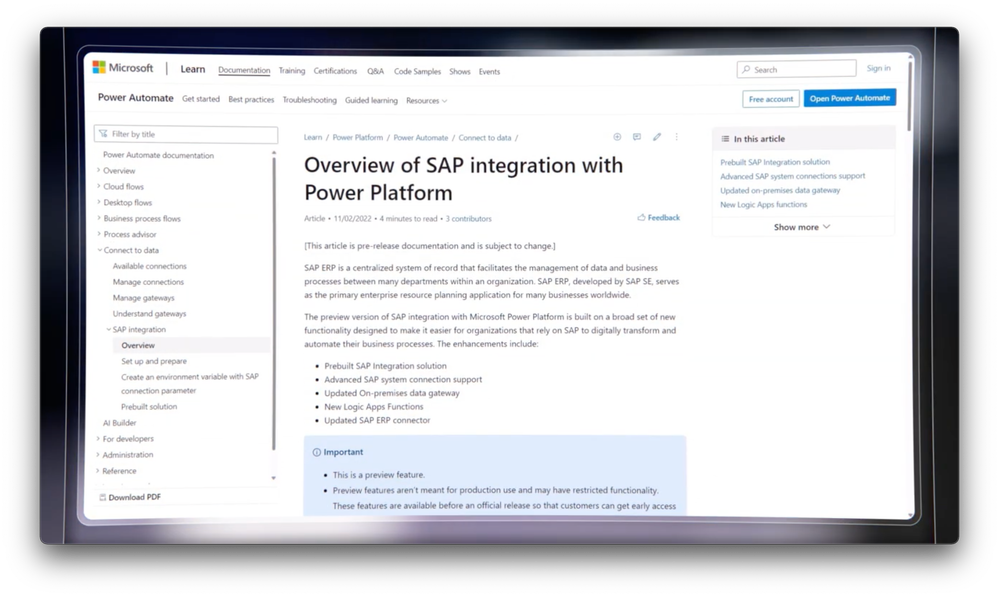
Task: Click the Filter by title field
Action: (x=186, y=134)
